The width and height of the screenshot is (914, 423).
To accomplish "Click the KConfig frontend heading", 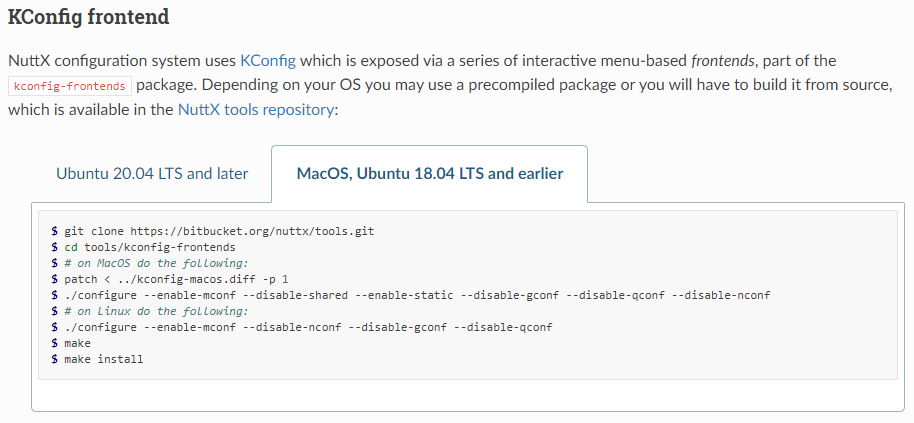I will tap(88, 17).
